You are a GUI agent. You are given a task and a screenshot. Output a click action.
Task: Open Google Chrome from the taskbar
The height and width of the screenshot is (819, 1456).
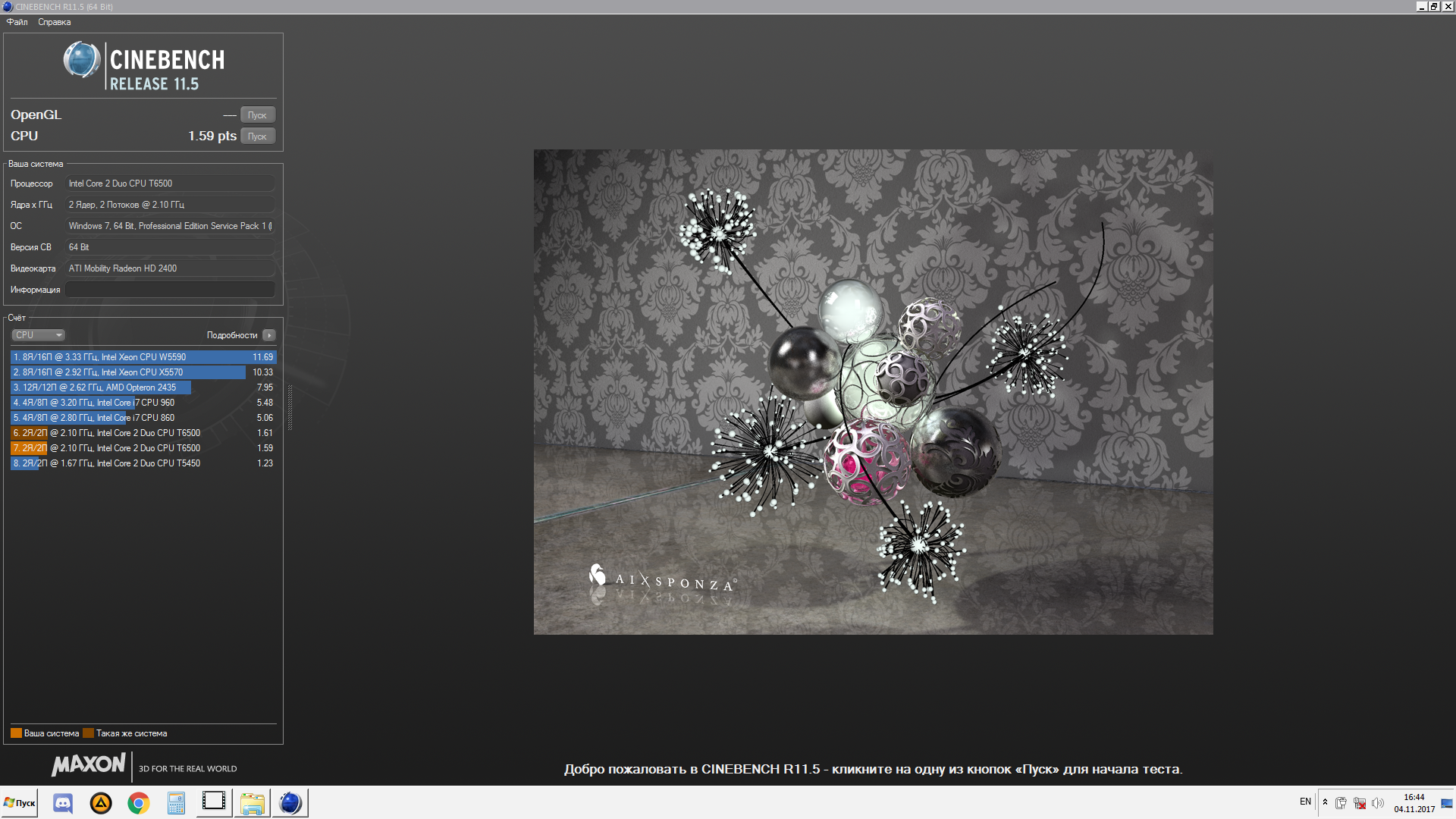pos(139,803)
